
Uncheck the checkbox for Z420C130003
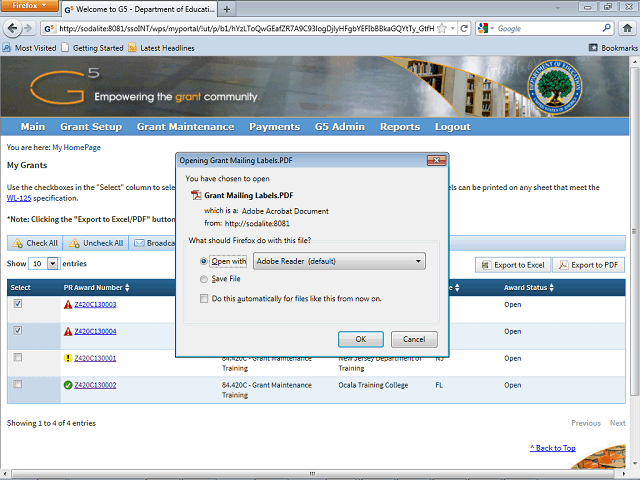pos(18,303)
